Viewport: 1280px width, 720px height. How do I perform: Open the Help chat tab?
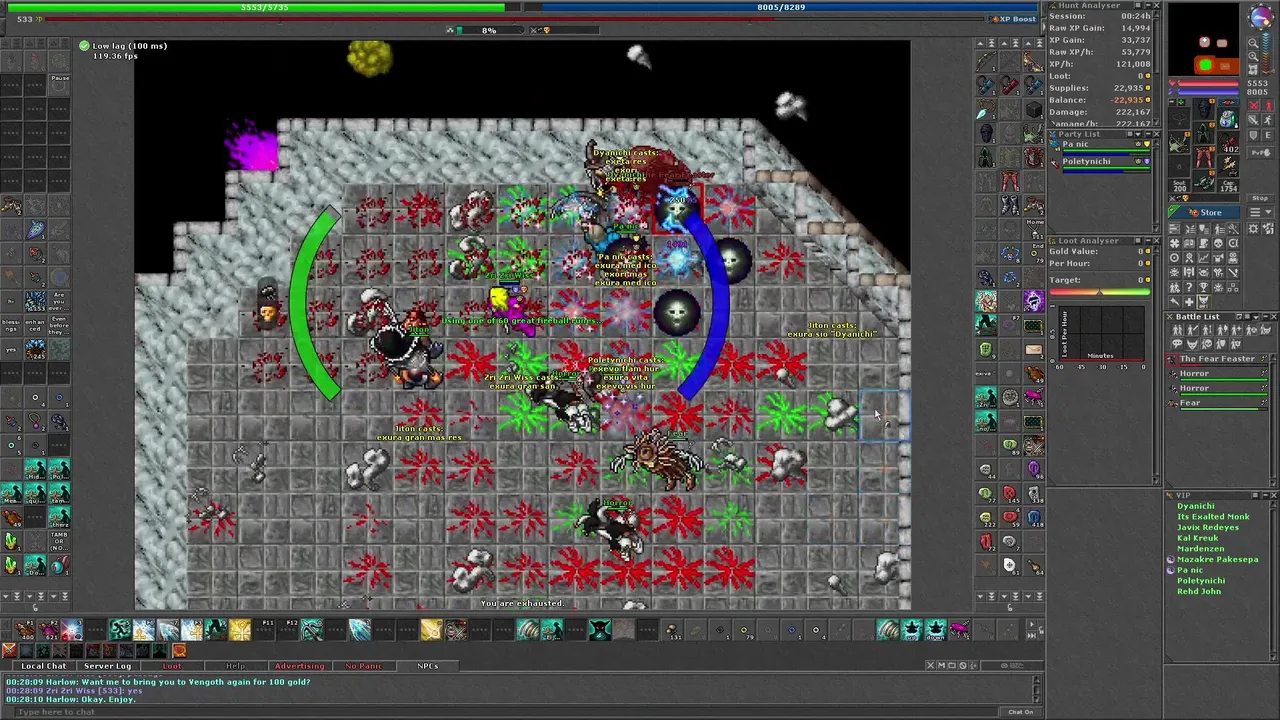tap(236, 666)
